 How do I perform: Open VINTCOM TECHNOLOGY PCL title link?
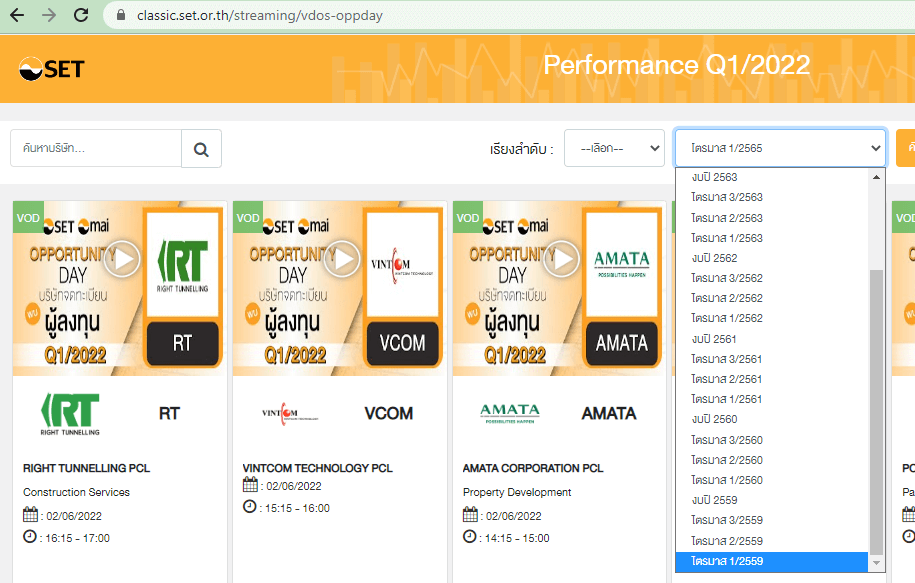pyautogui.click(x=317, y=468)
